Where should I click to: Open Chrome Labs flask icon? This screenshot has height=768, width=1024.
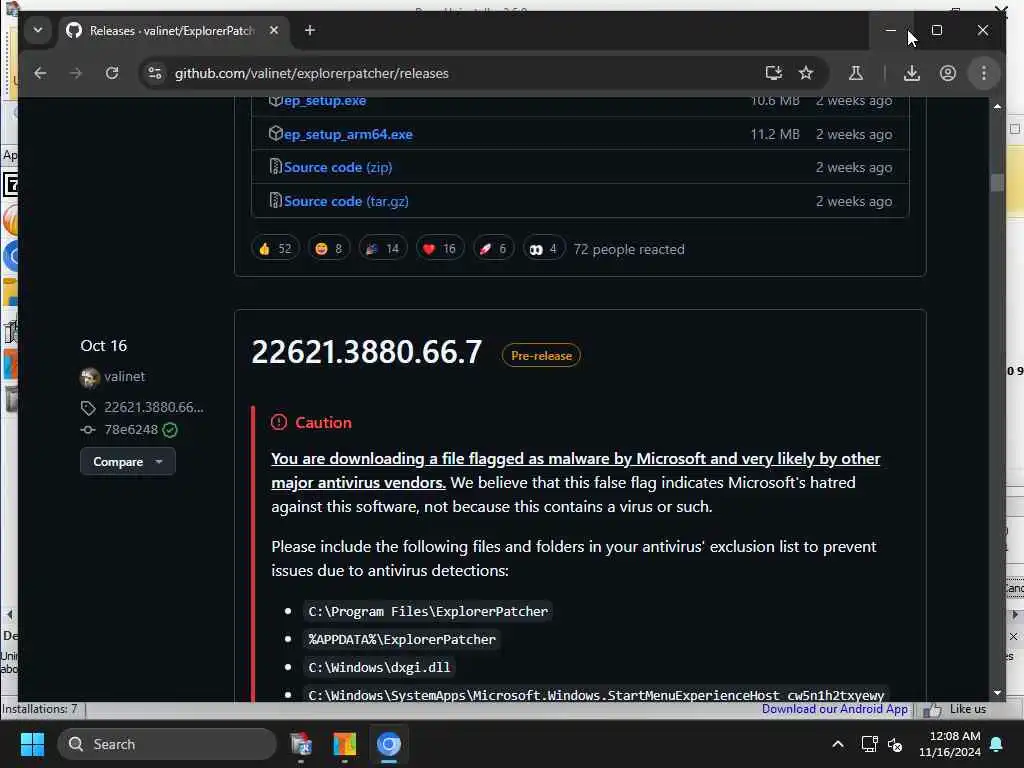point(856,73)
